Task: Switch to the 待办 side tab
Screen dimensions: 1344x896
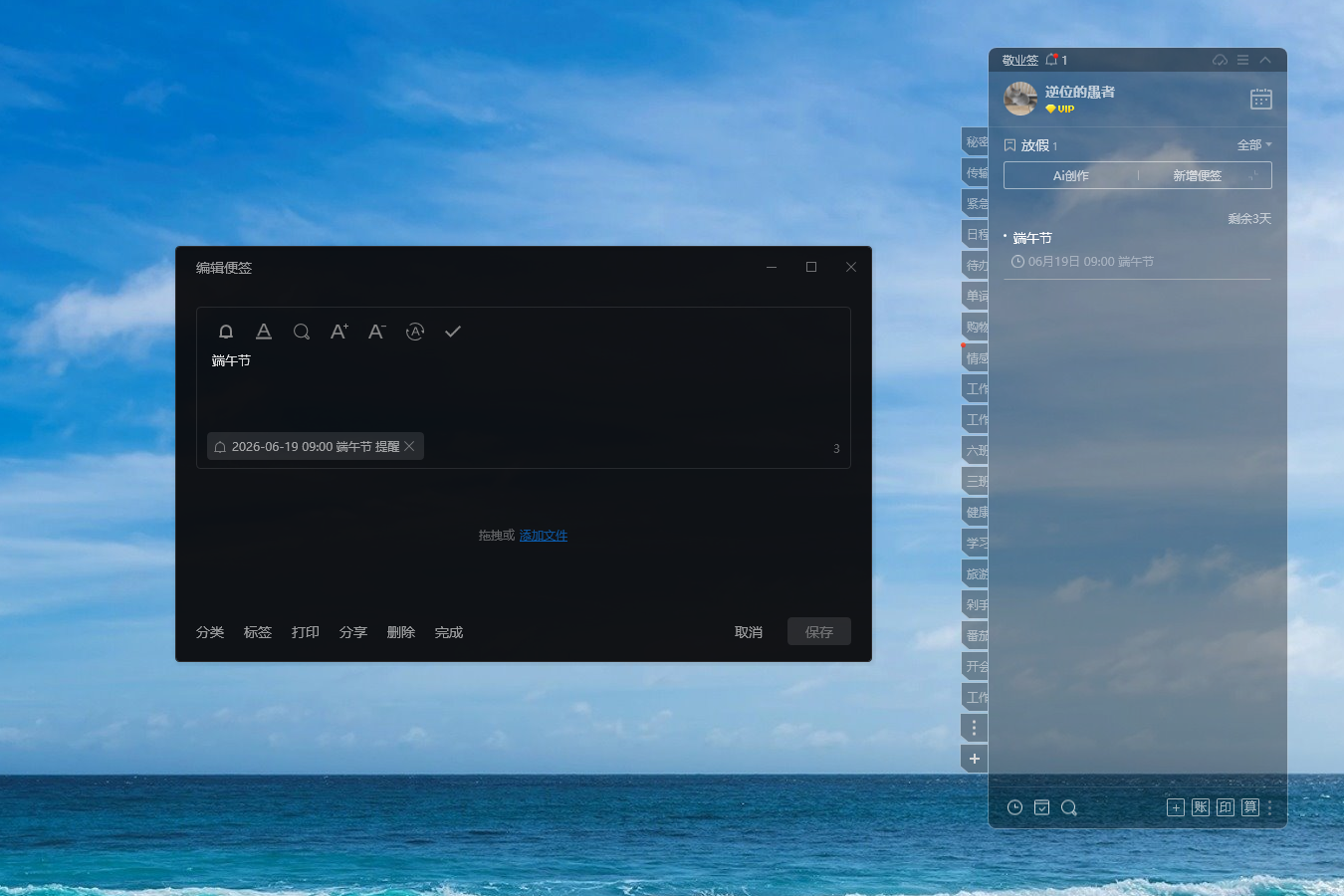Action: pyautogui.click(x=975, y=266)
